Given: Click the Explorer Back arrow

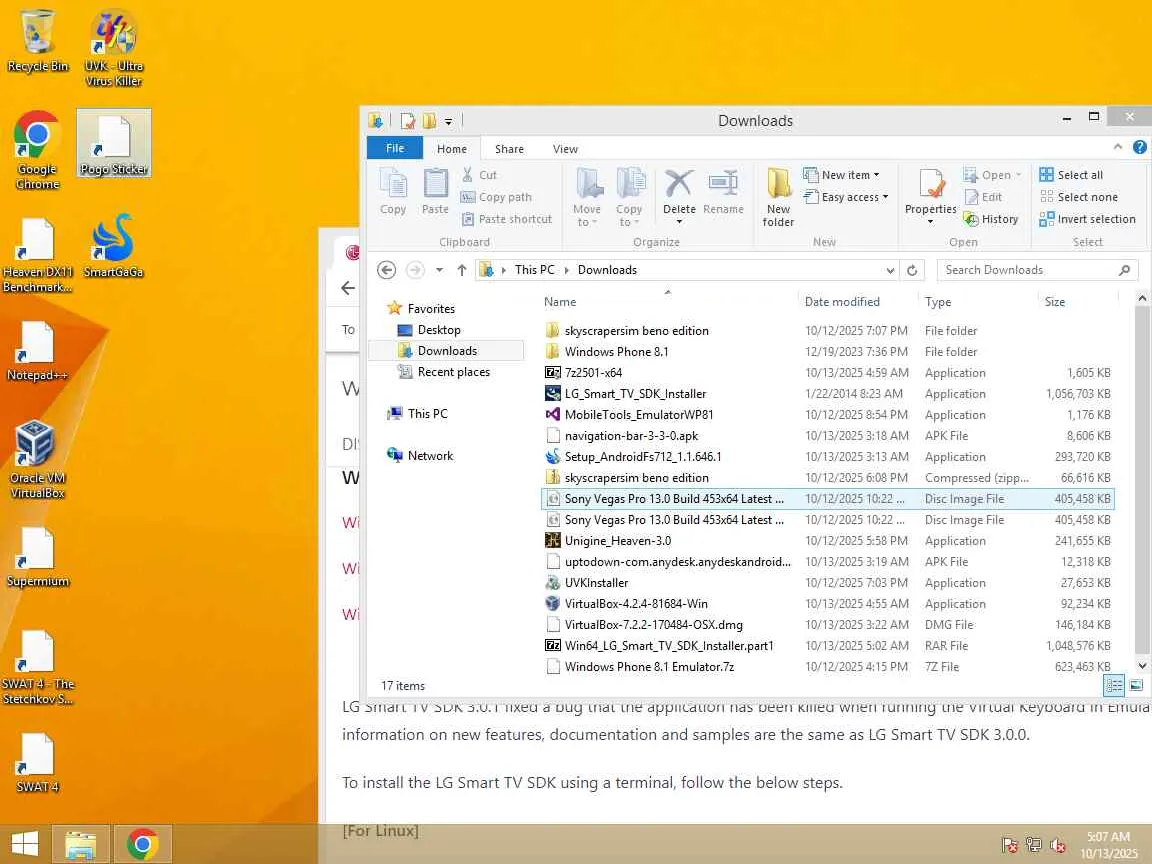Looking at the screenshot, I should click(x=386, y=270).
